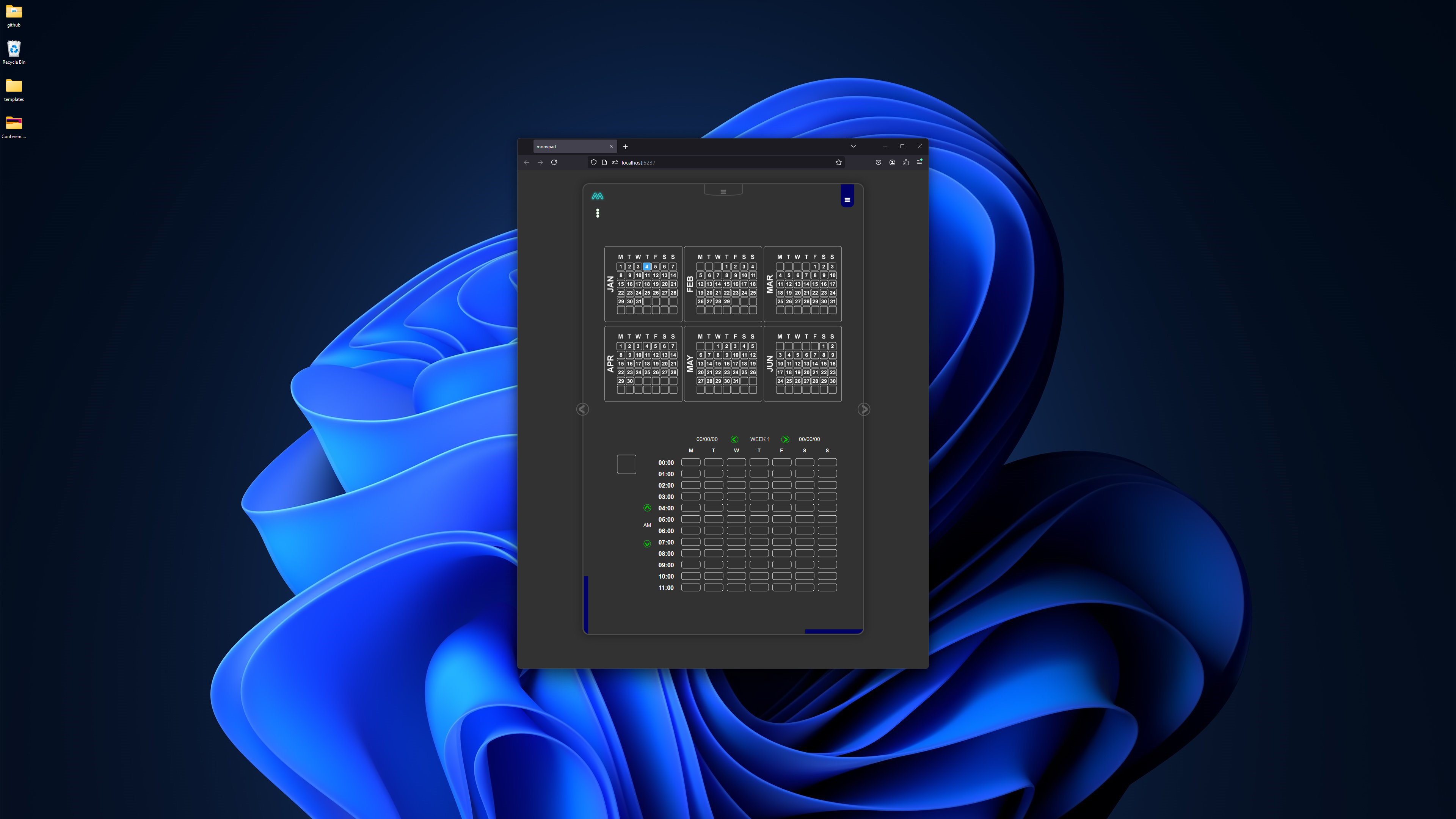
Task: Reload the page
Action: (554, 162)
